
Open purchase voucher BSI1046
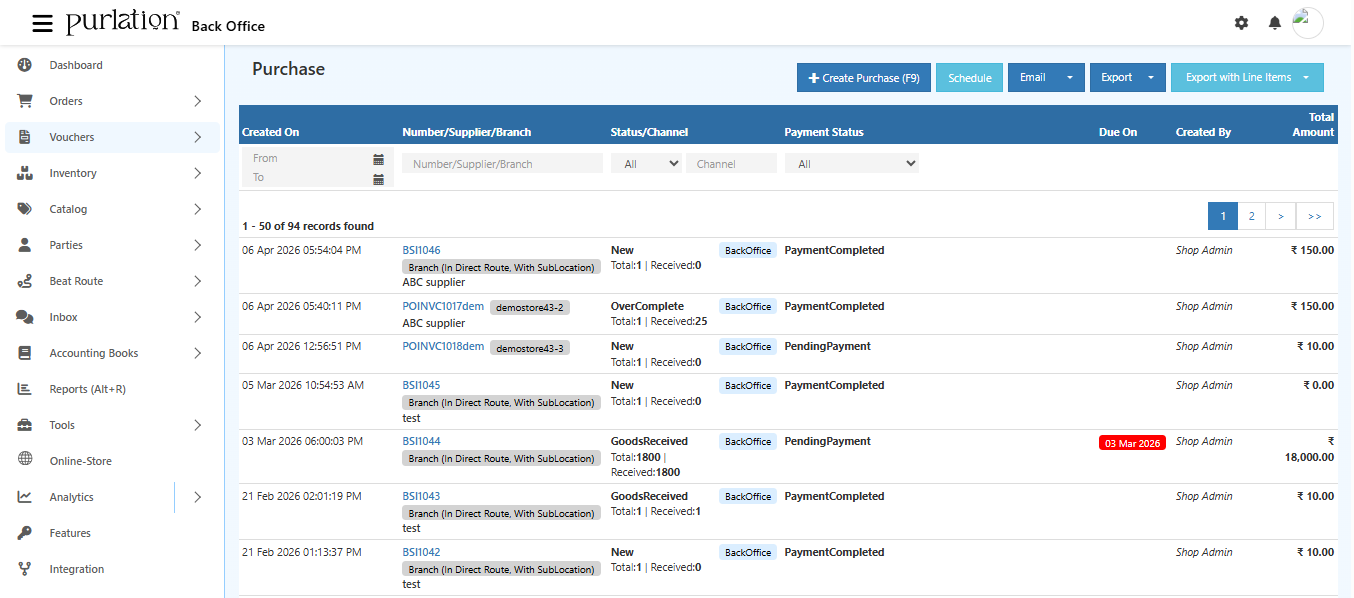(x=419, y=250)
